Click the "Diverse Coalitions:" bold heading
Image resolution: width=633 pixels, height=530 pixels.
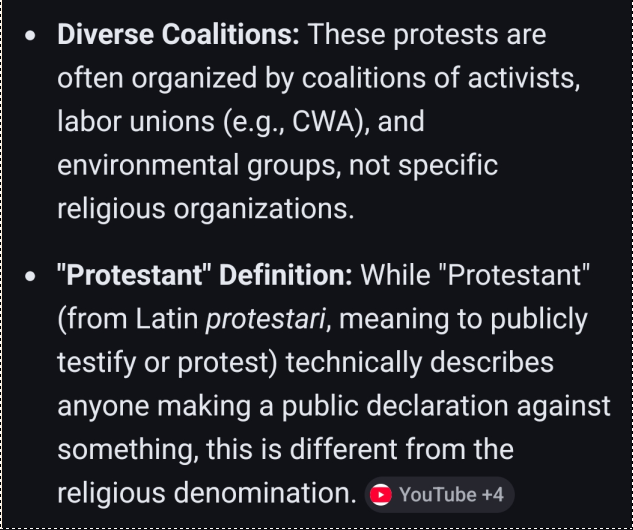pos(178,35)
